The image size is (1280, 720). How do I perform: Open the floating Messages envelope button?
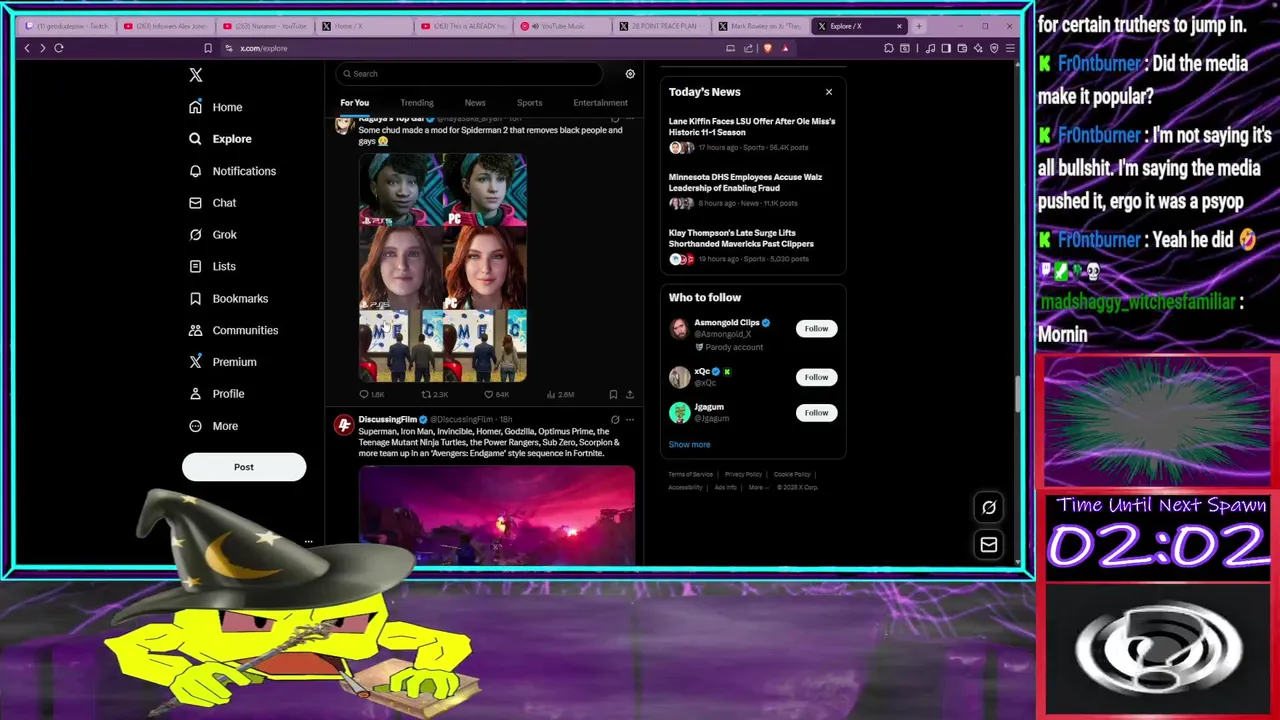tap(989, 545)
